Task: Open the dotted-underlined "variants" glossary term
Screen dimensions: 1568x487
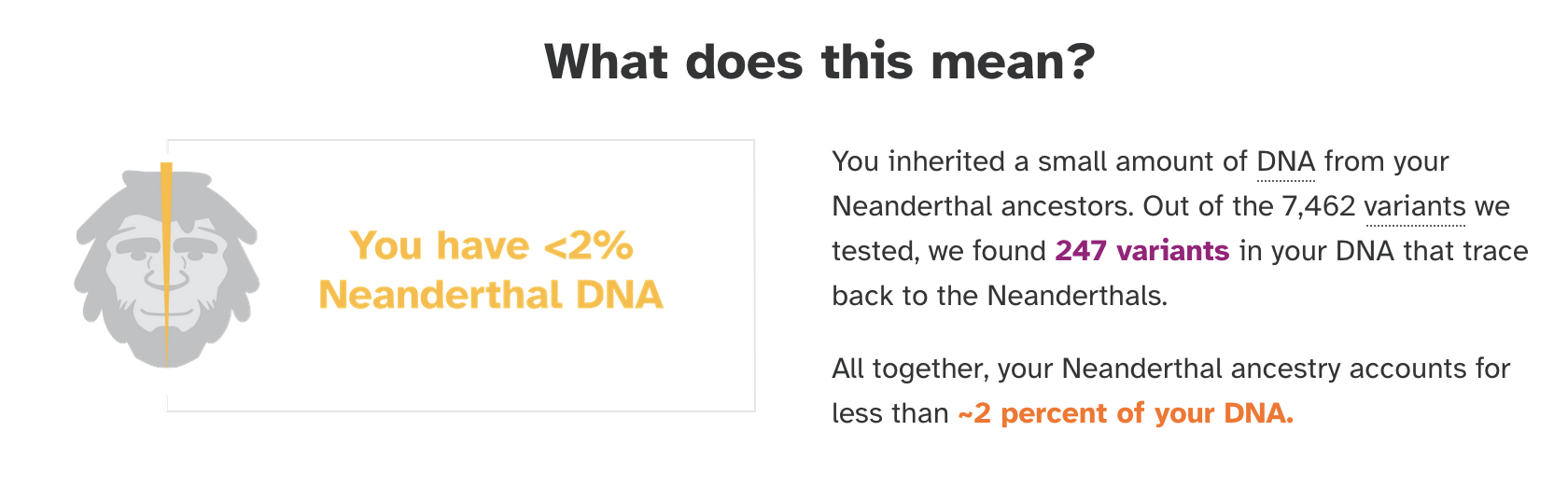Action: coord(1414,206)
